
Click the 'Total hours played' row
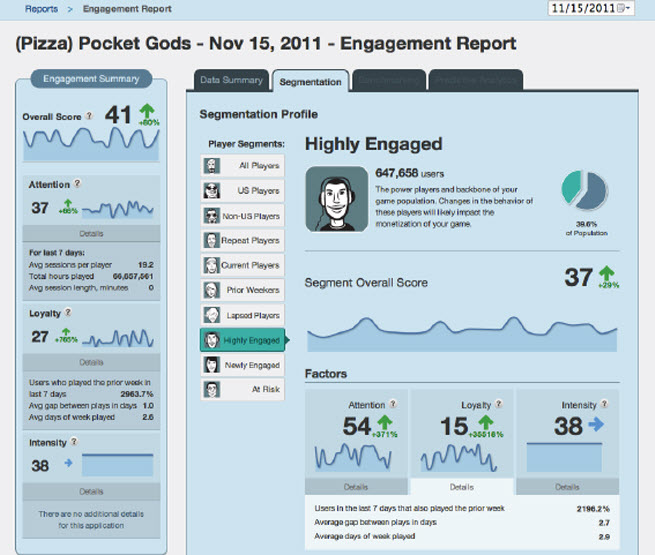tap(91, 276)
